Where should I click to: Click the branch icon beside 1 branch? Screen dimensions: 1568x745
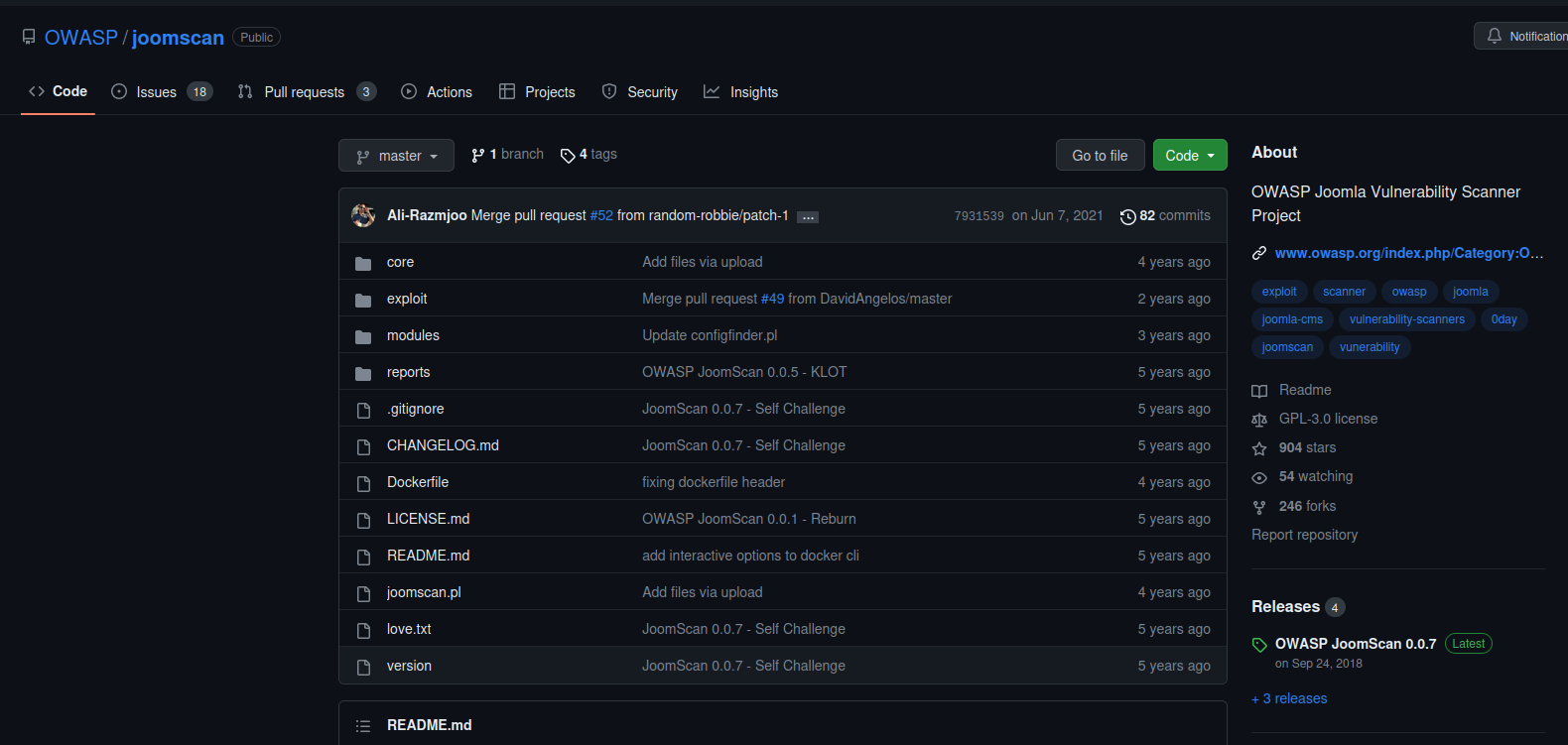[478, 155]
